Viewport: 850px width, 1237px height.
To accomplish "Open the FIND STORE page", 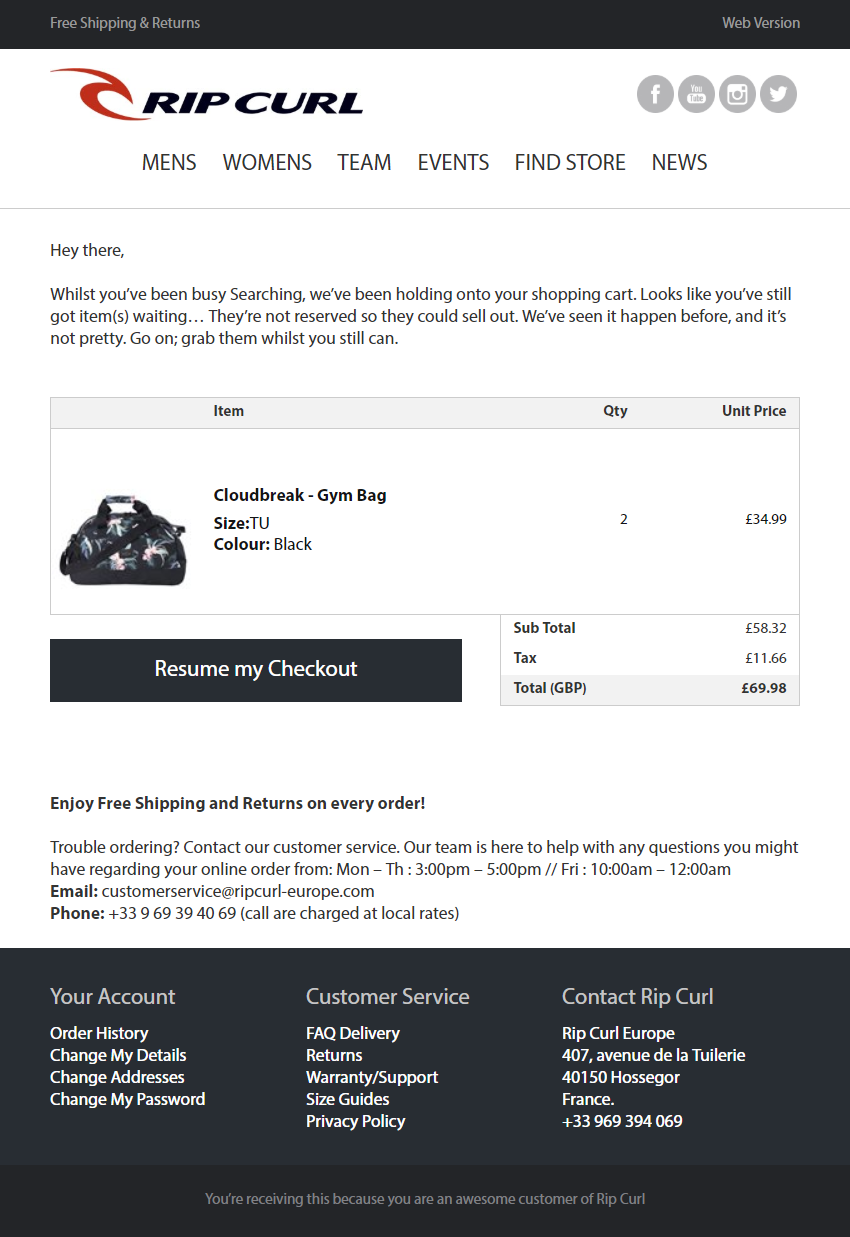I will click(x=570, y=162).
